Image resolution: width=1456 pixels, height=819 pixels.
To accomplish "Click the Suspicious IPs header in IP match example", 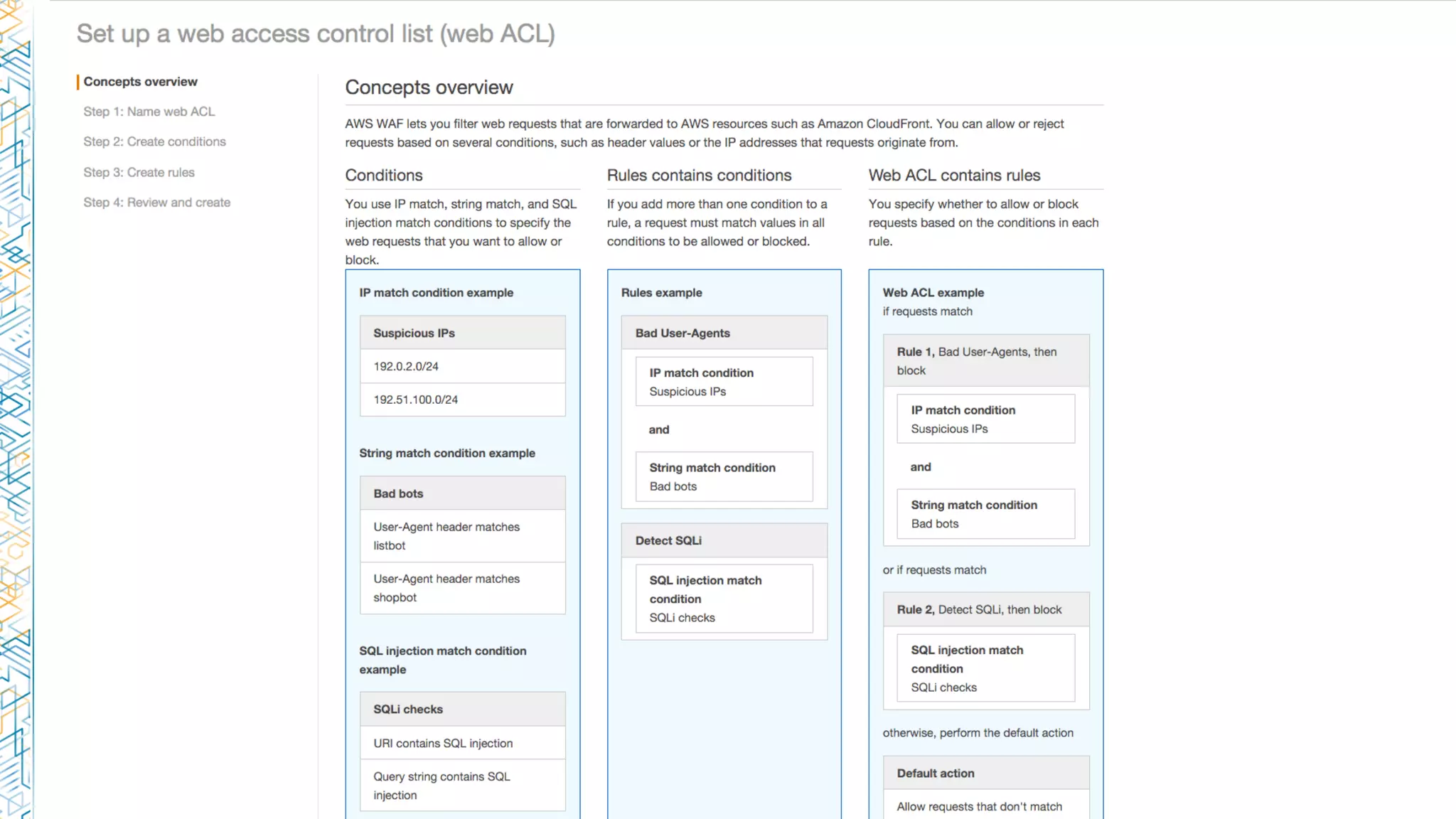I will point(462,333).
